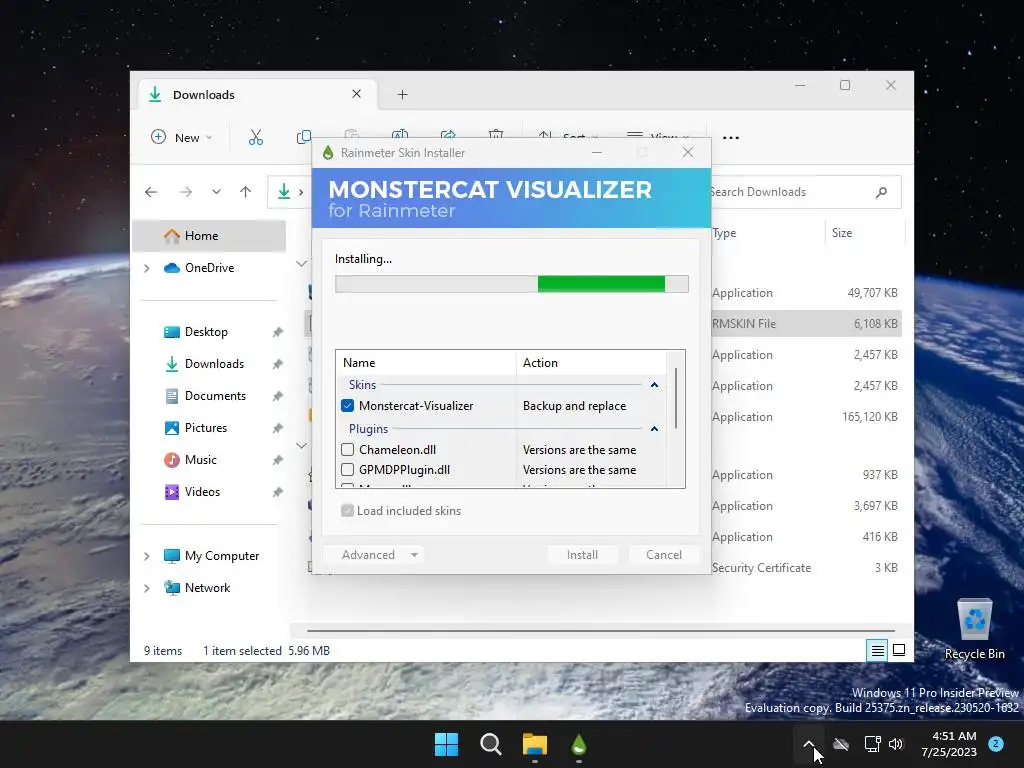Check the Chameleon.dll plugin checkbox
The width and height of the screenshot is (1024, 768).
point(347,450)
